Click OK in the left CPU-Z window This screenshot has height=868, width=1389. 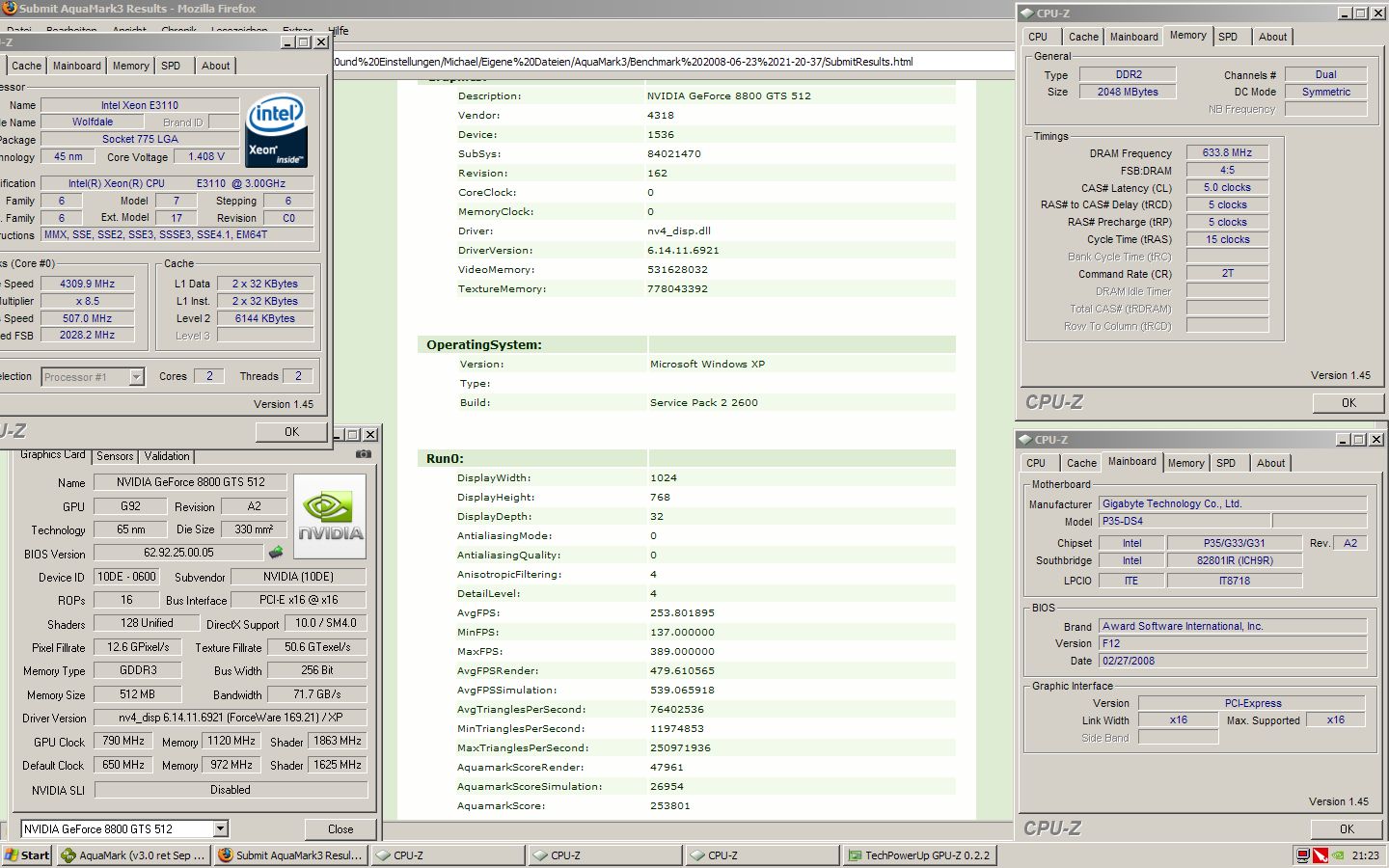click(x=291, y=432)
